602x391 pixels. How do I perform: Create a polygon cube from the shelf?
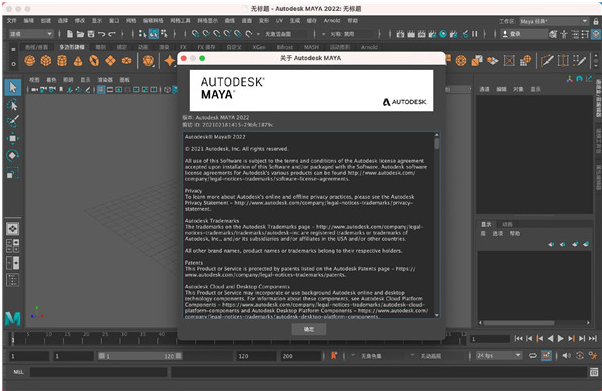(46, 61)
